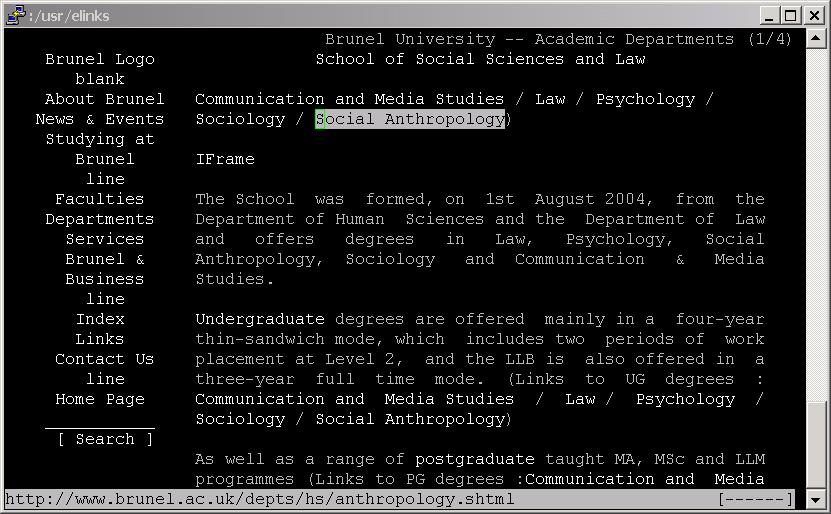This screenshot has height=514, width=831.
Task: Open the About Brunel sidebar link
Action: [104, 99]
